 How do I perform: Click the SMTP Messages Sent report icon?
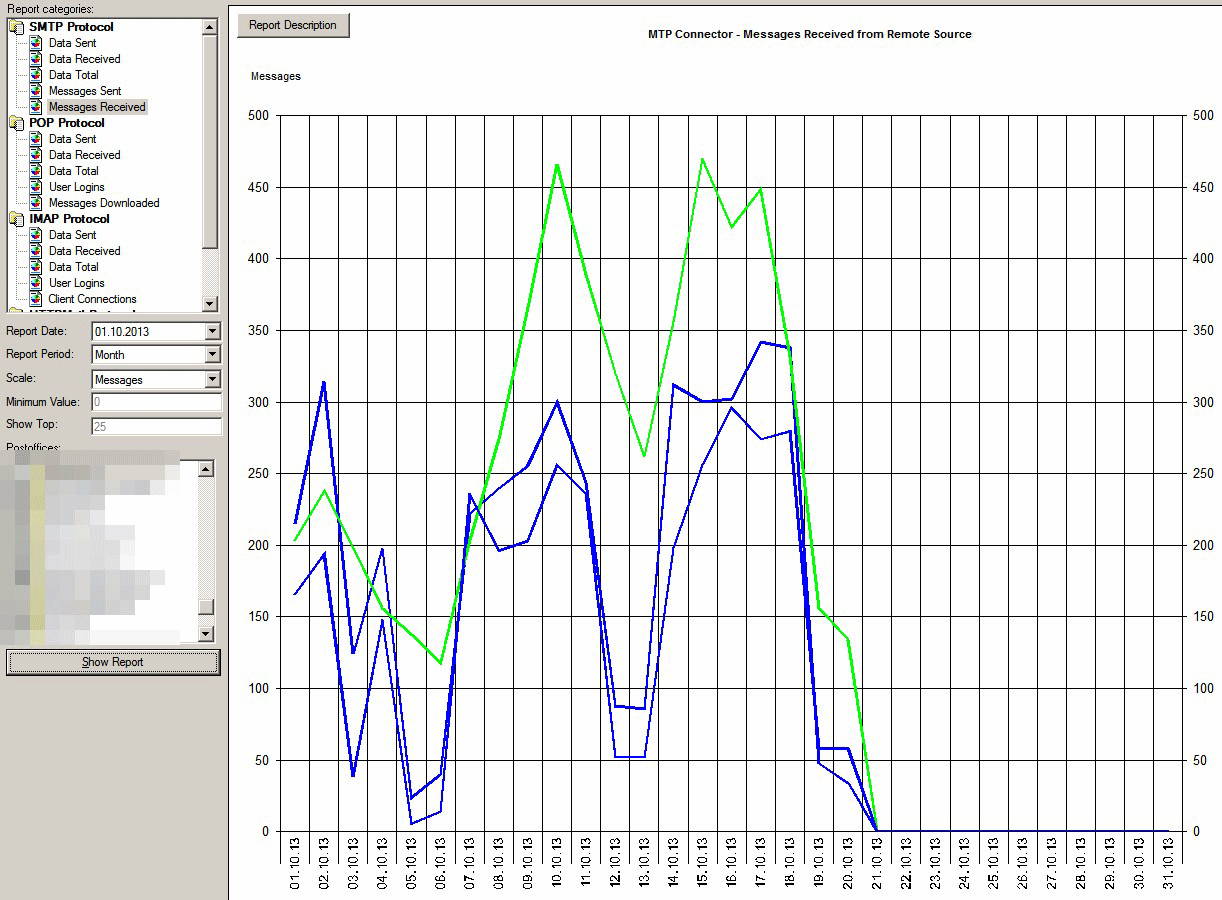point(36,91)
